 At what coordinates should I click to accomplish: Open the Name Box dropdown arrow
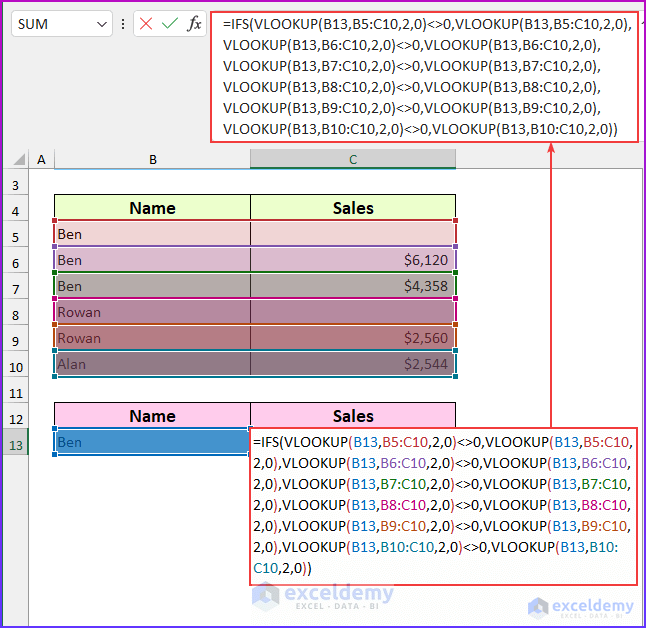coord(102,24)
